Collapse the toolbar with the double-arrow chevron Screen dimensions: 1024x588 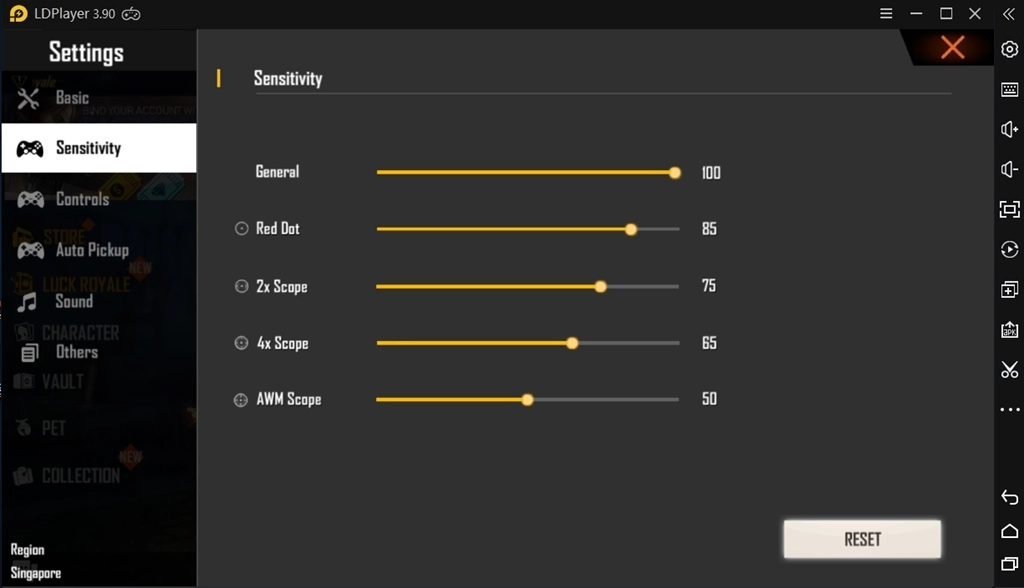click(1009, 14)
